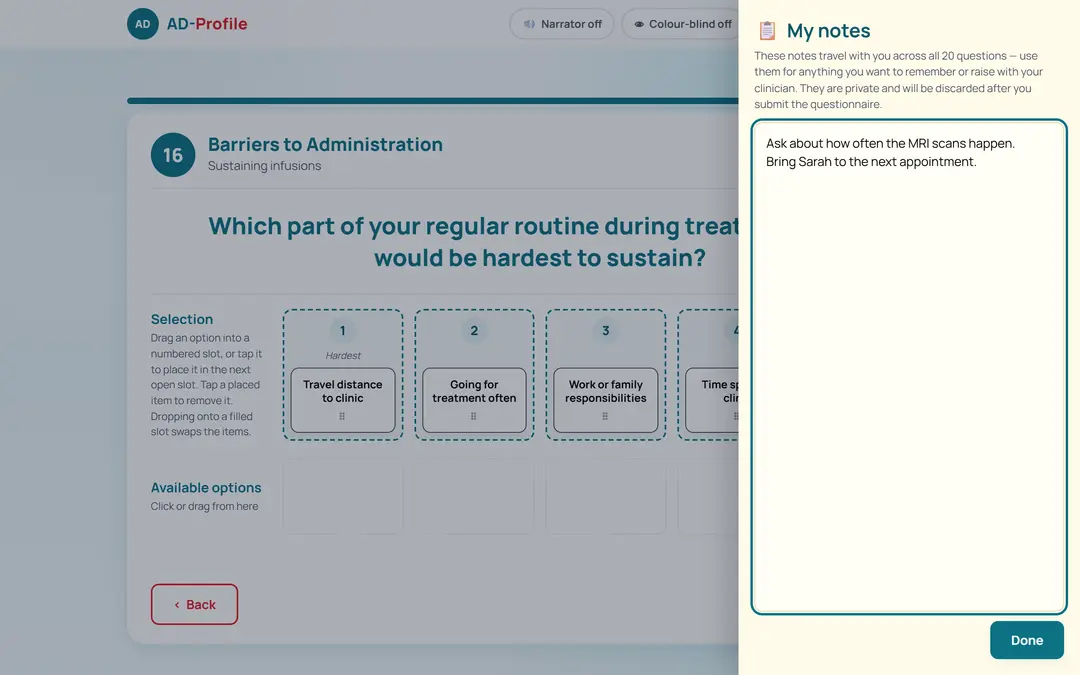Click the slot number 3 badge
This screenshot has width=1080, height=675.
pyautogui.click(x=605, y=331)
